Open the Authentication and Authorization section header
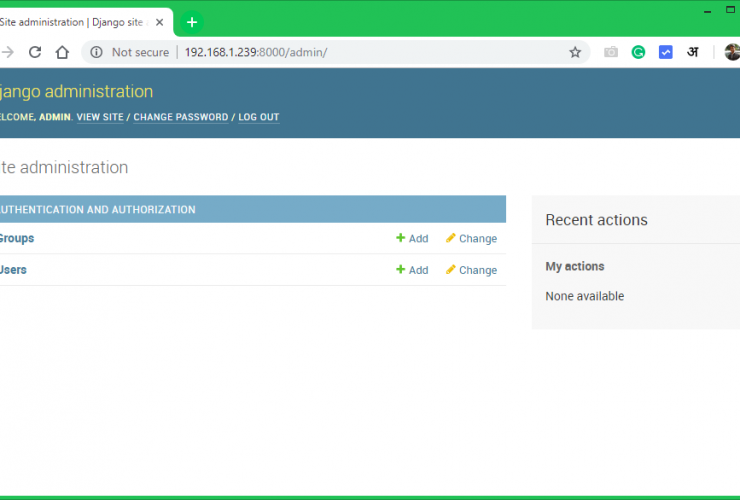 click(98, 210)
